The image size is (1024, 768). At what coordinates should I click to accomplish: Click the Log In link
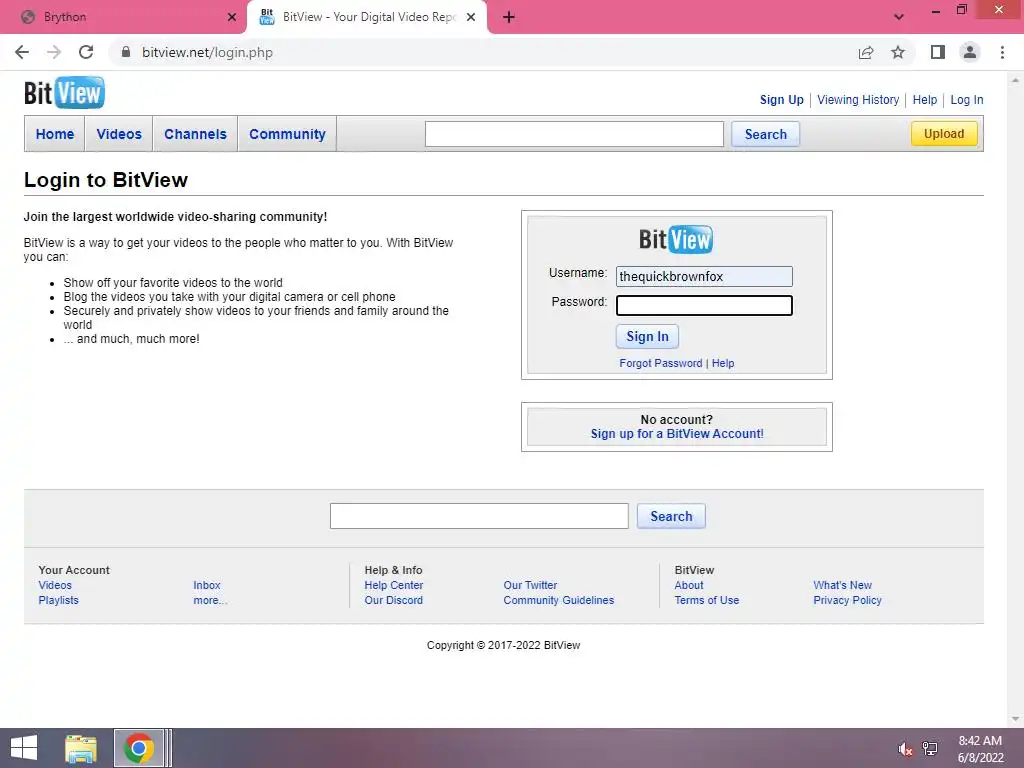[967, 100]
